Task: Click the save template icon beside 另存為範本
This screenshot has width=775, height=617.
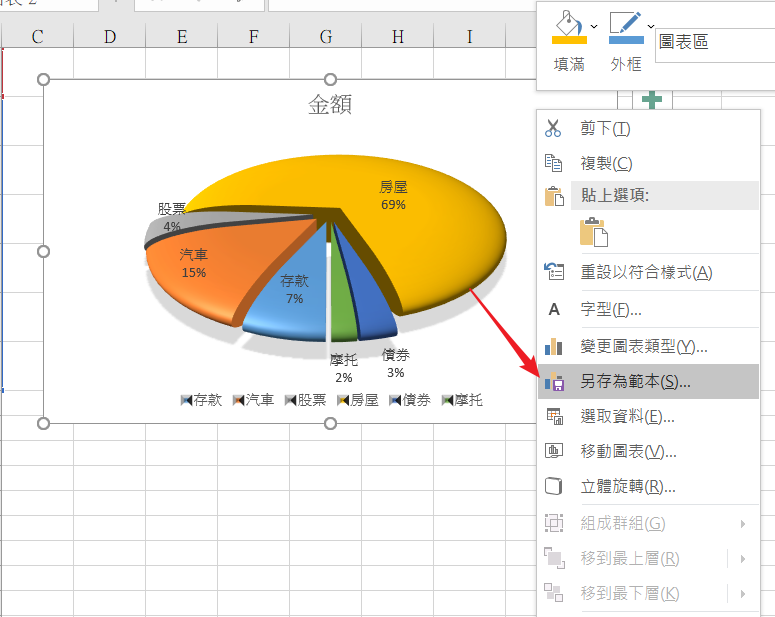Action: pos(554,382)
